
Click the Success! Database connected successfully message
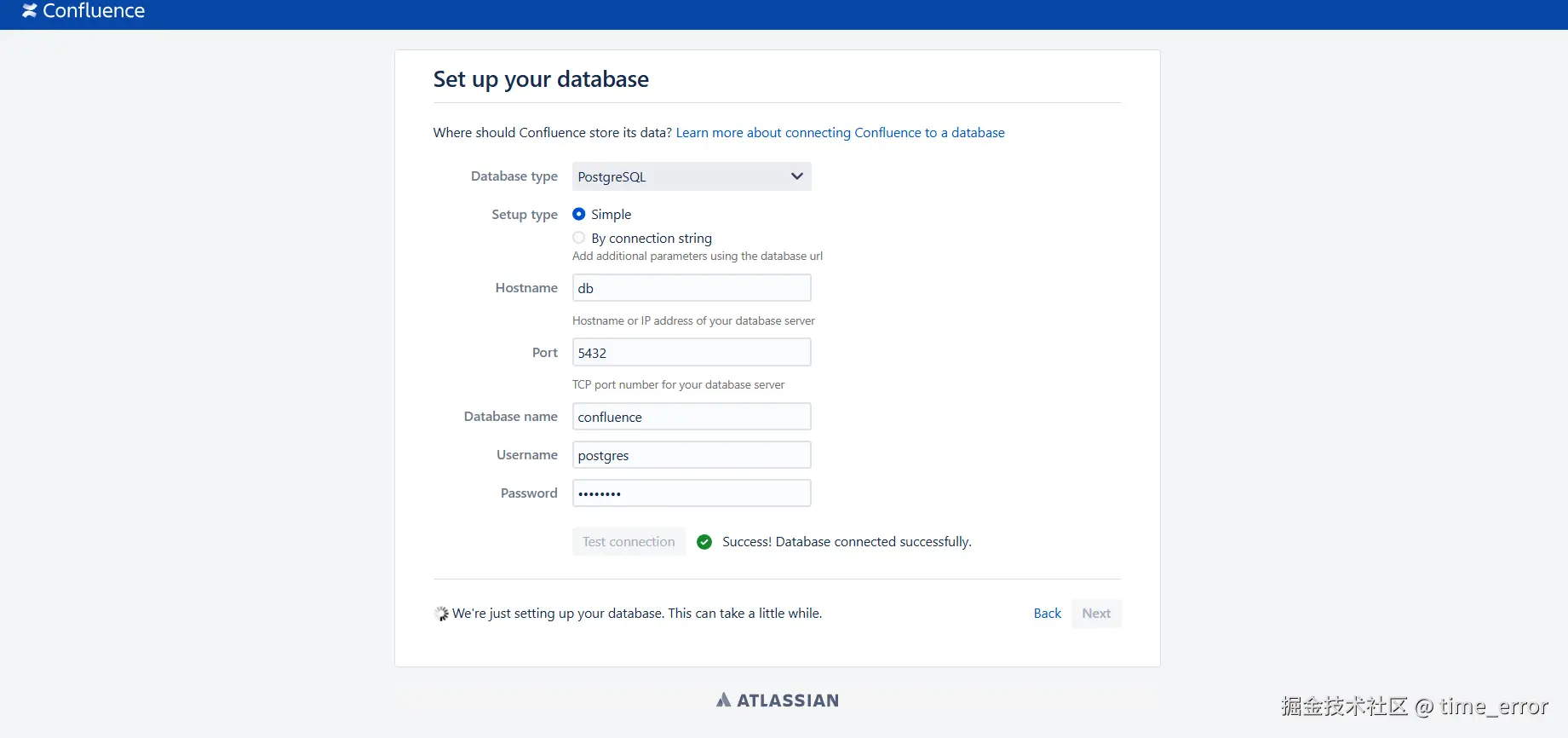tap(847, 542)
